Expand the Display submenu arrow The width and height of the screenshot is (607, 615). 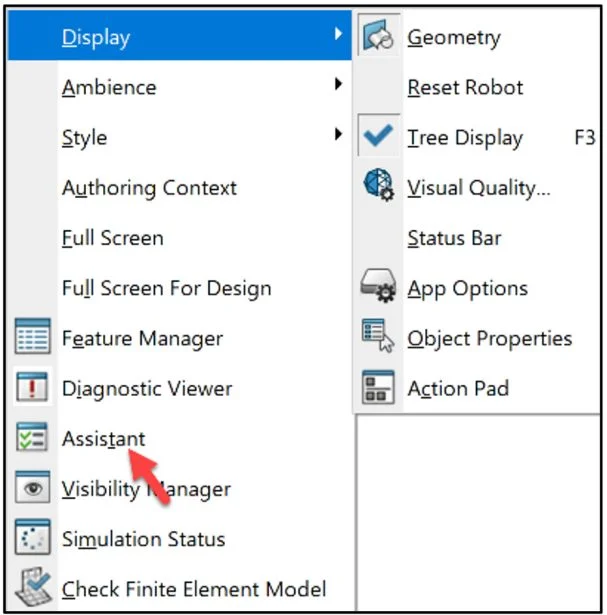coord(340,37)
